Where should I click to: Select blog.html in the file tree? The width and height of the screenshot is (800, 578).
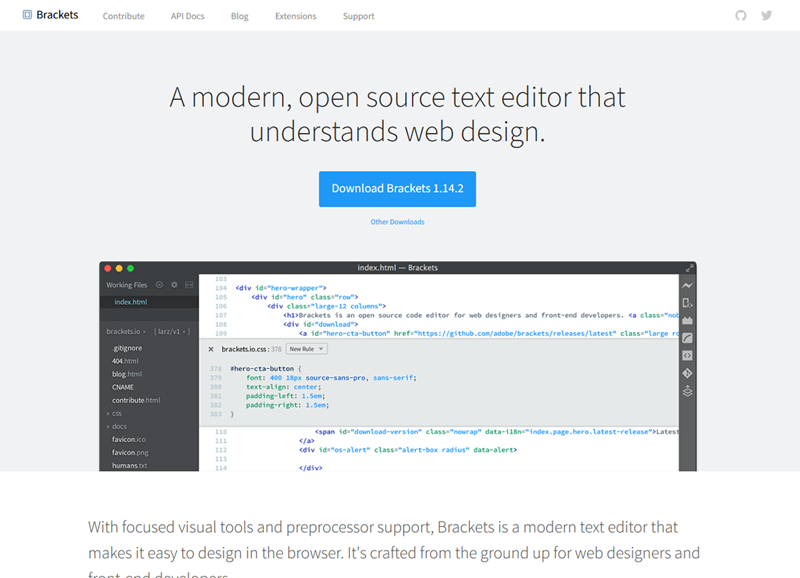(x=127, y=374)
